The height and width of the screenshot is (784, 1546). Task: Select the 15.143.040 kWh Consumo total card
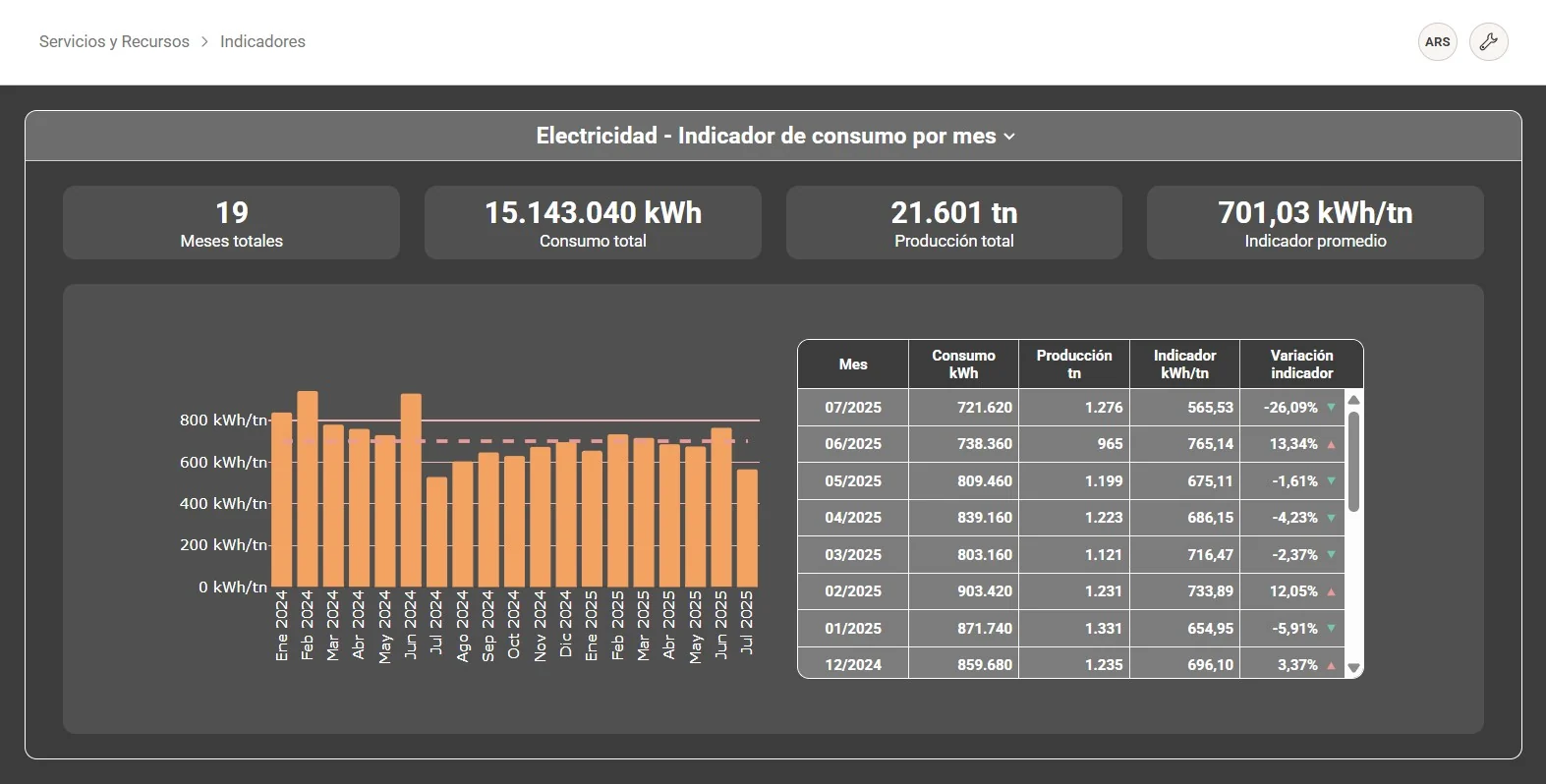coord(593,223)
